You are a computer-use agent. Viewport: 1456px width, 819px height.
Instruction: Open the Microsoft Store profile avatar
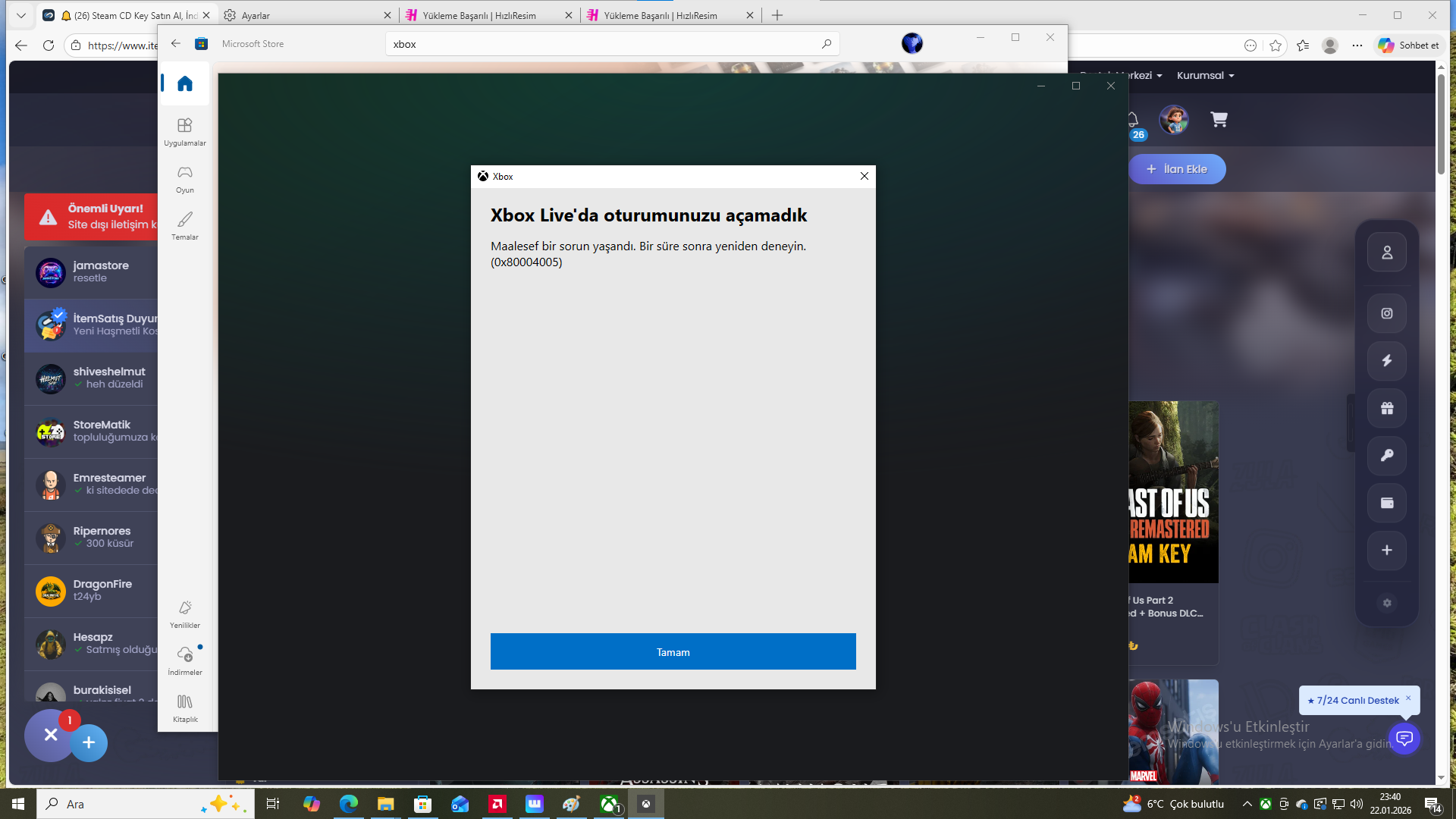coord(912,43)
